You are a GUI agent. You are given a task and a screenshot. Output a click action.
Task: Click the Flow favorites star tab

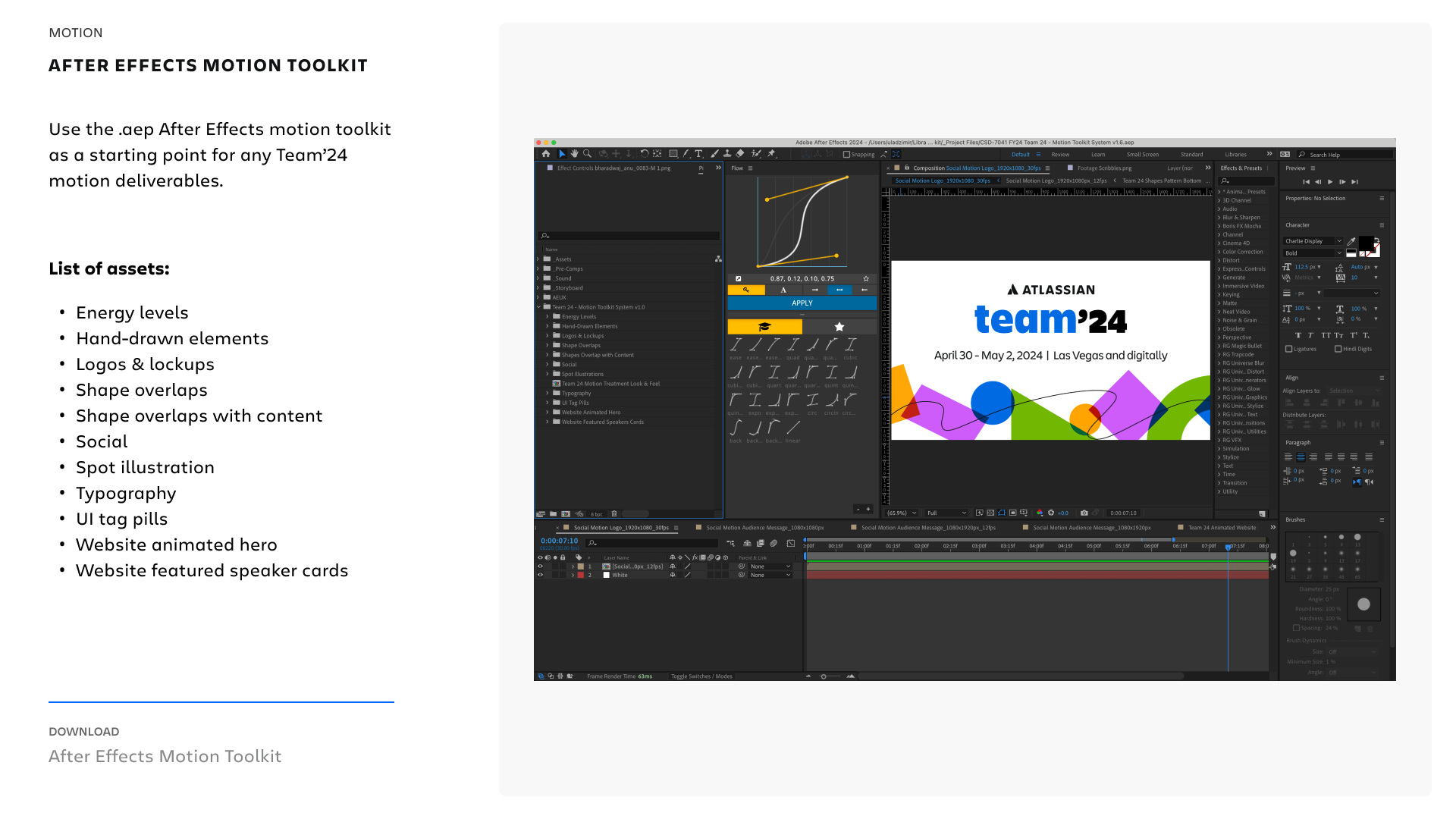[x=839, y=327]
